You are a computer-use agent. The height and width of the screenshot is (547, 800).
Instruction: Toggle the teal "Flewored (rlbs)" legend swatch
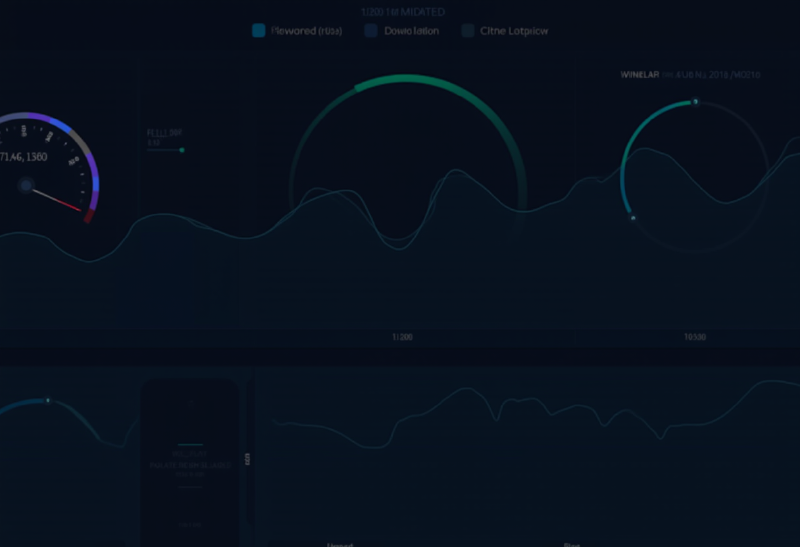pos(259,31)
